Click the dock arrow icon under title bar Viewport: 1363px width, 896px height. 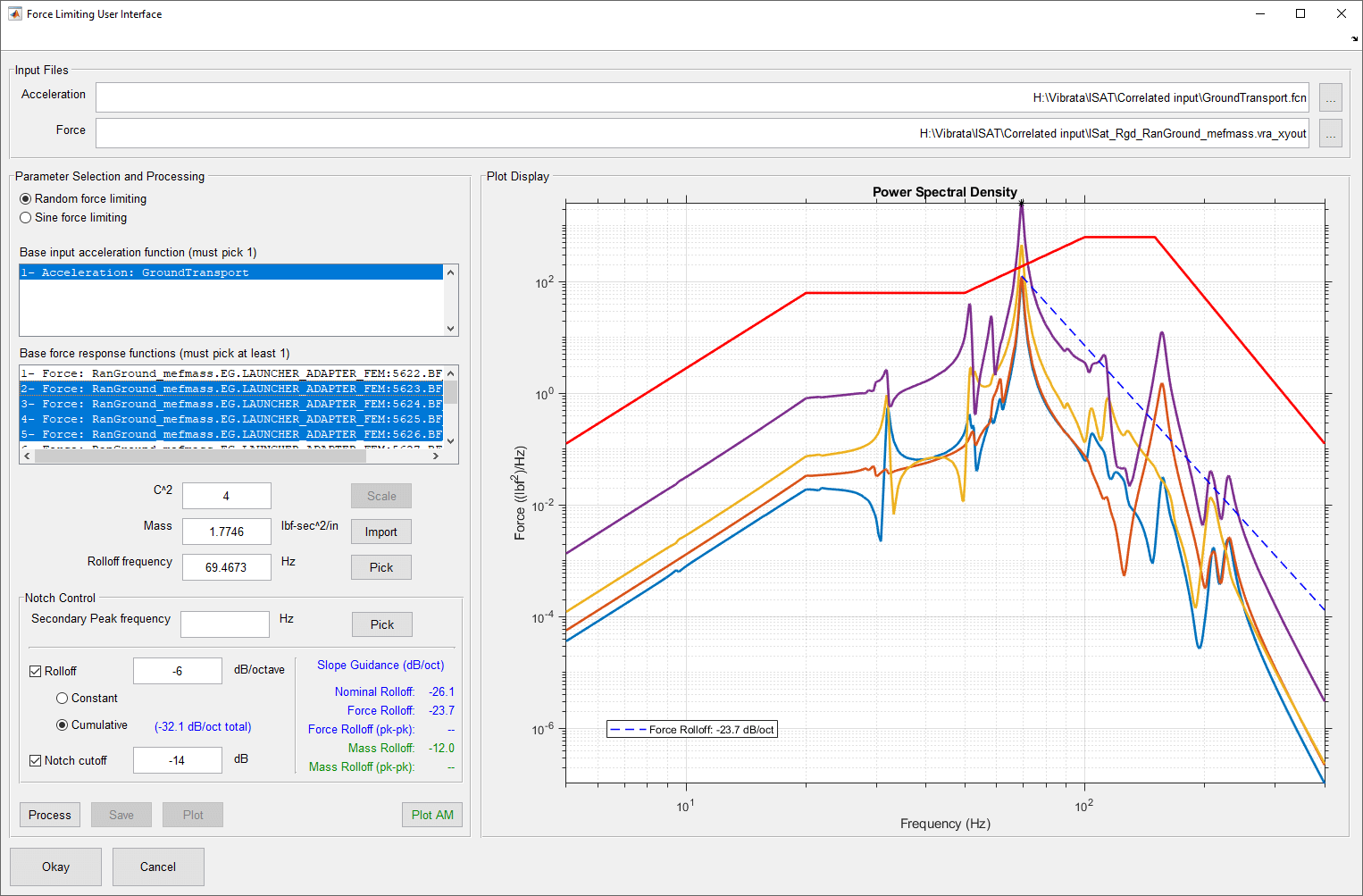pos(1354,38)
